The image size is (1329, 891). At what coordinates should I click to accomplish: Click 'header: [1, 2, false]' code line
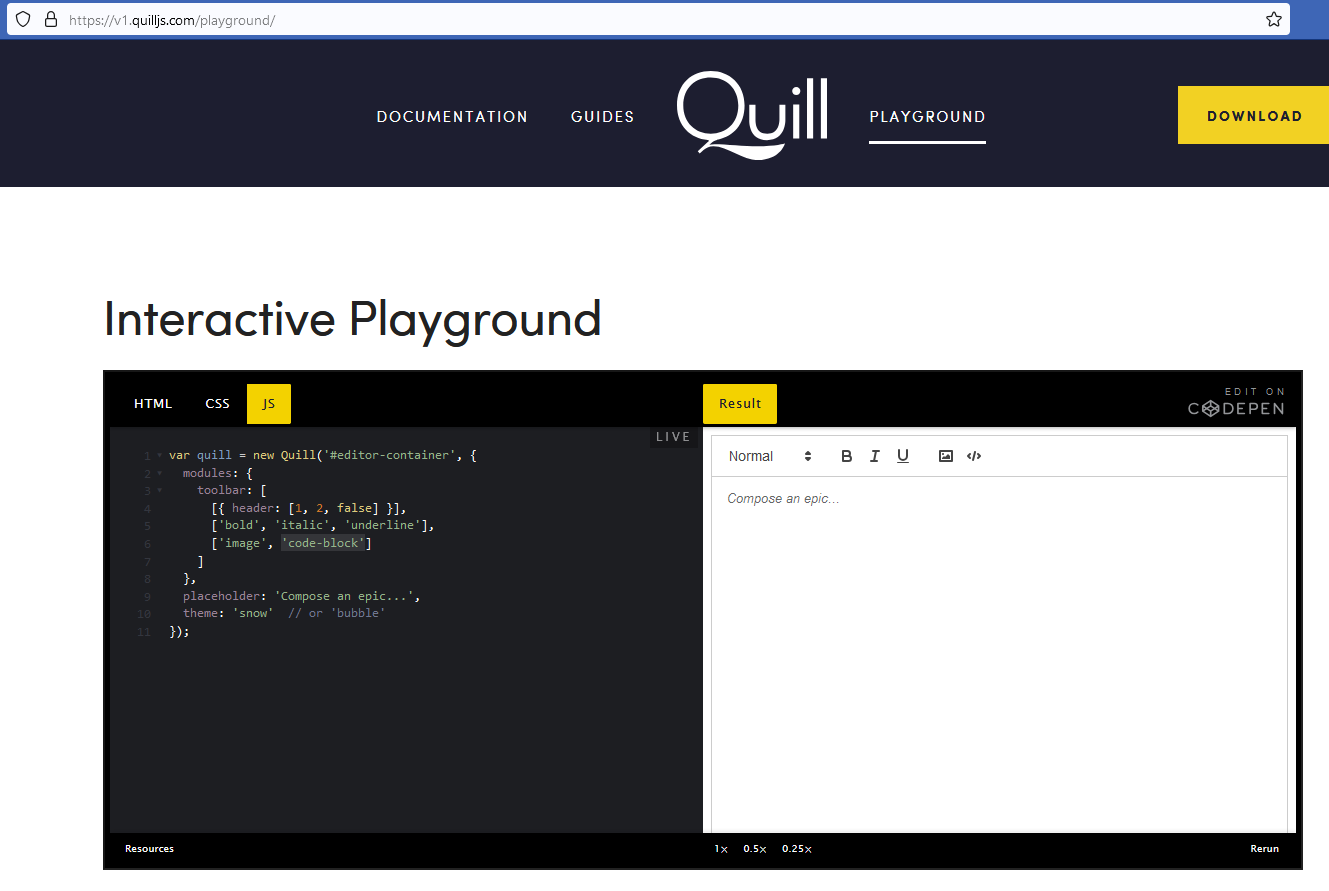309,509
